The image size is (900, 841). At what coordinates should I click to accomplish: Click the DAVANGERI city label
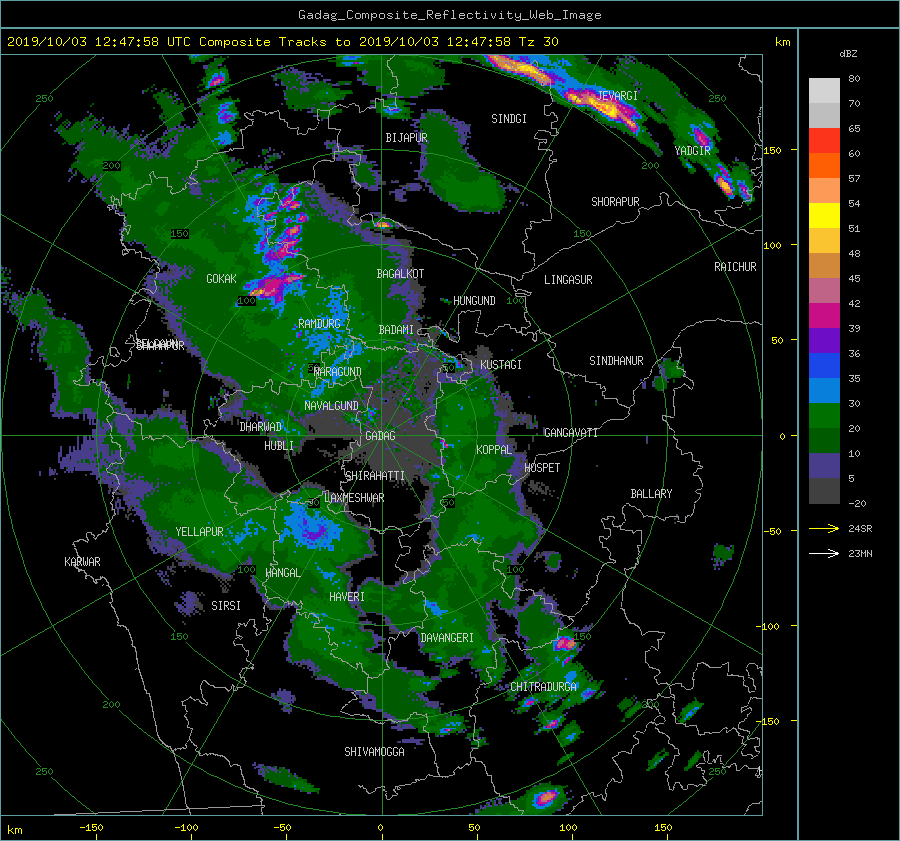[x=447, y=638]
